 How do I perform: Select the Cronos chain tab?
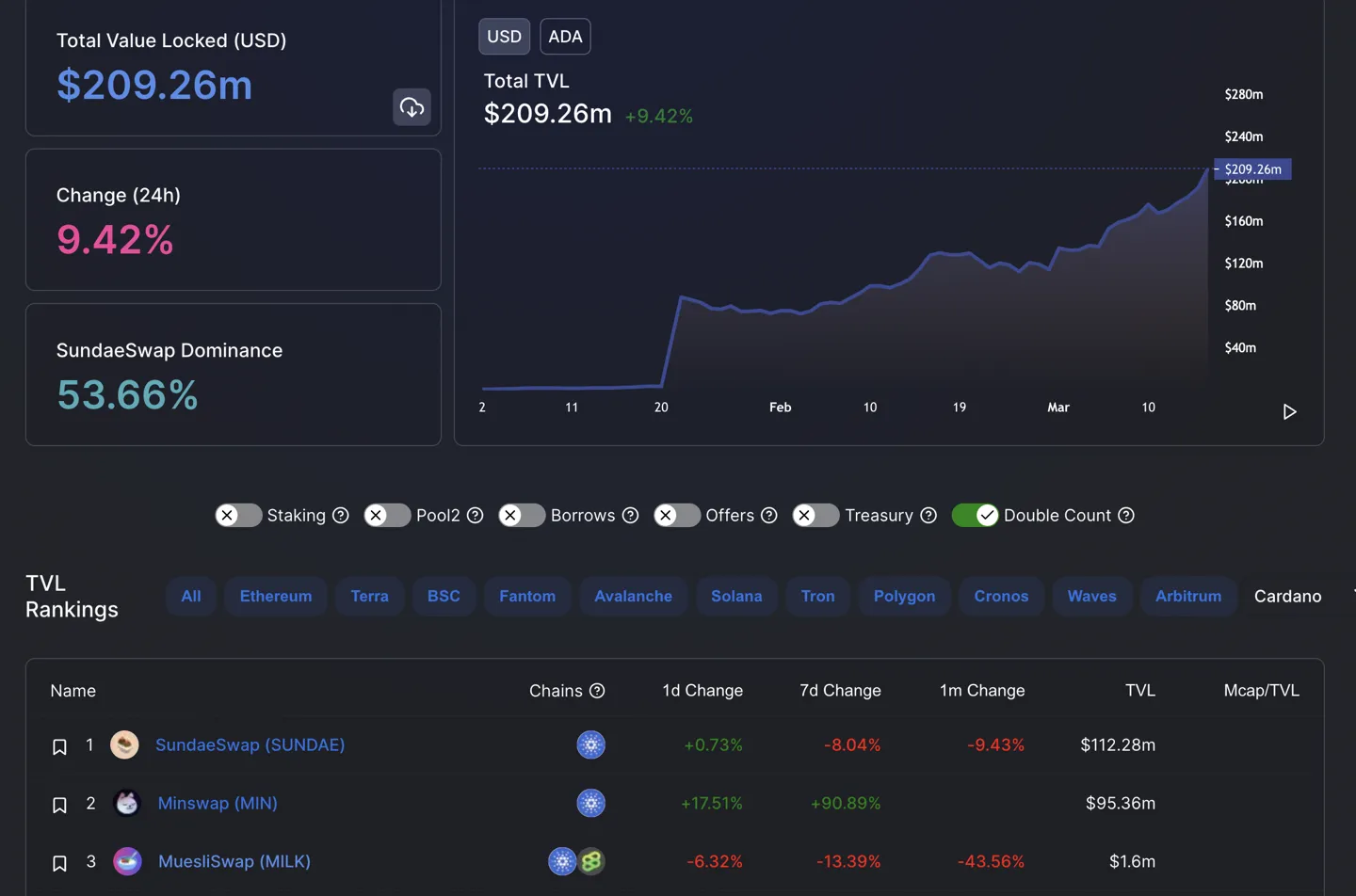coord(1001,596)
